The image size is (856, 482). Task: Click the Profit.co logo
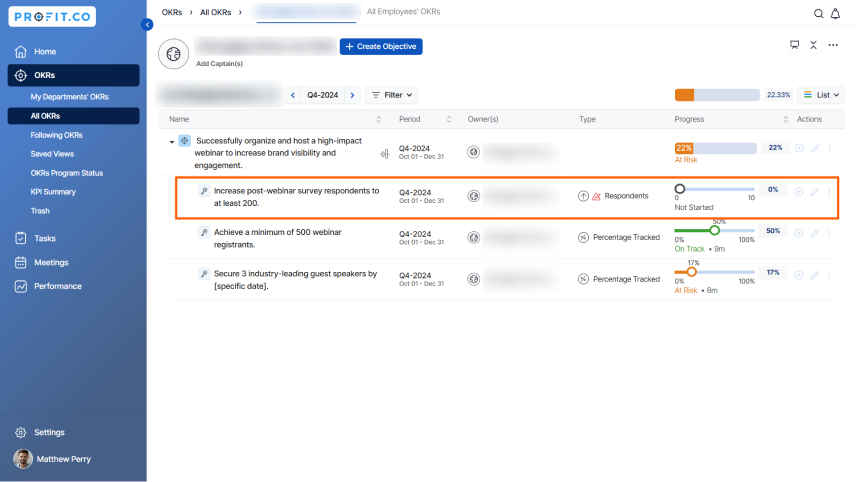(52, 17)
